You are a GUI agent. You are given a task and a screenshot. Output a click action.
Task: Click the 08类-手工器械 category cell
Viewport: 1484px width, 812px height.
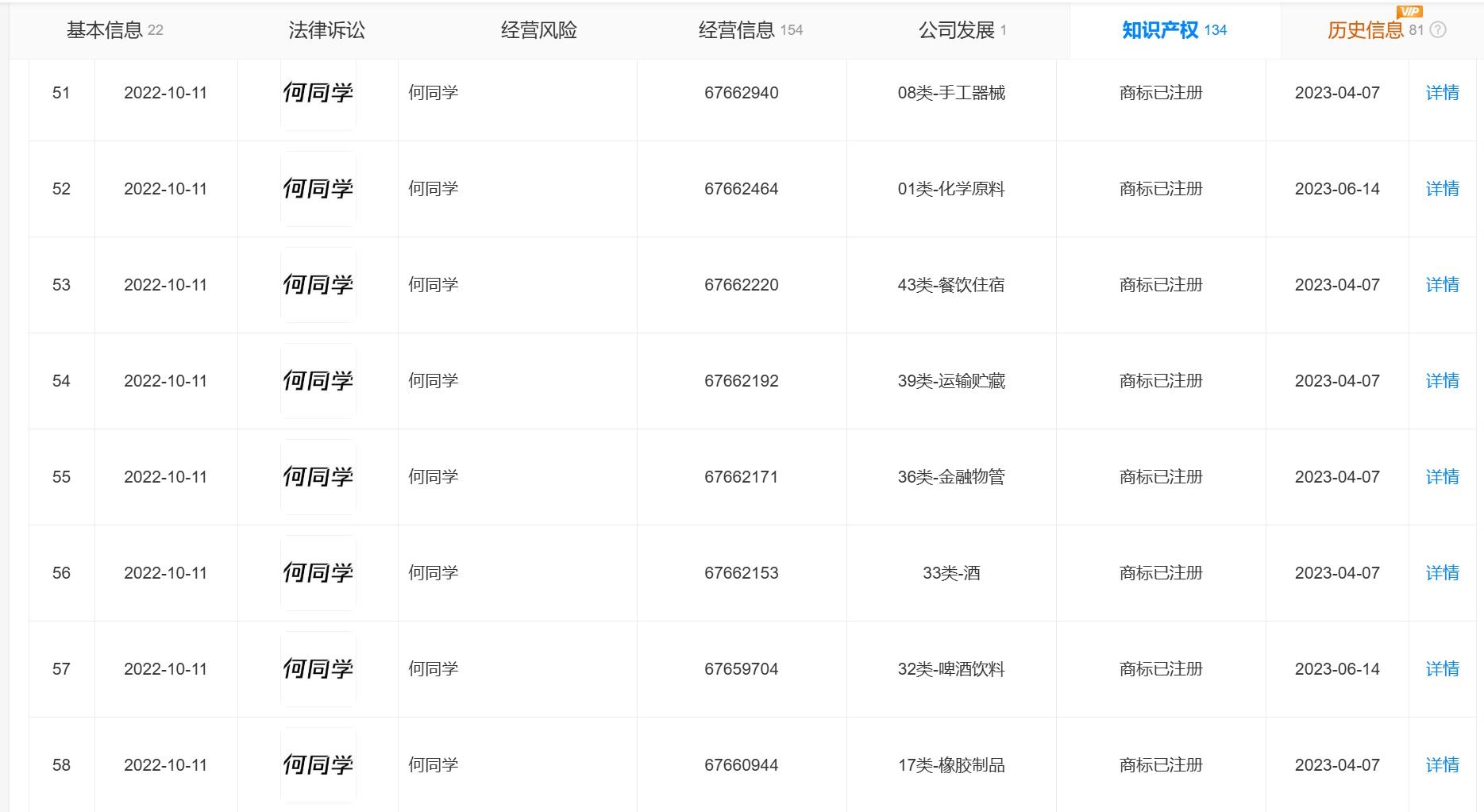pos(951,93)
